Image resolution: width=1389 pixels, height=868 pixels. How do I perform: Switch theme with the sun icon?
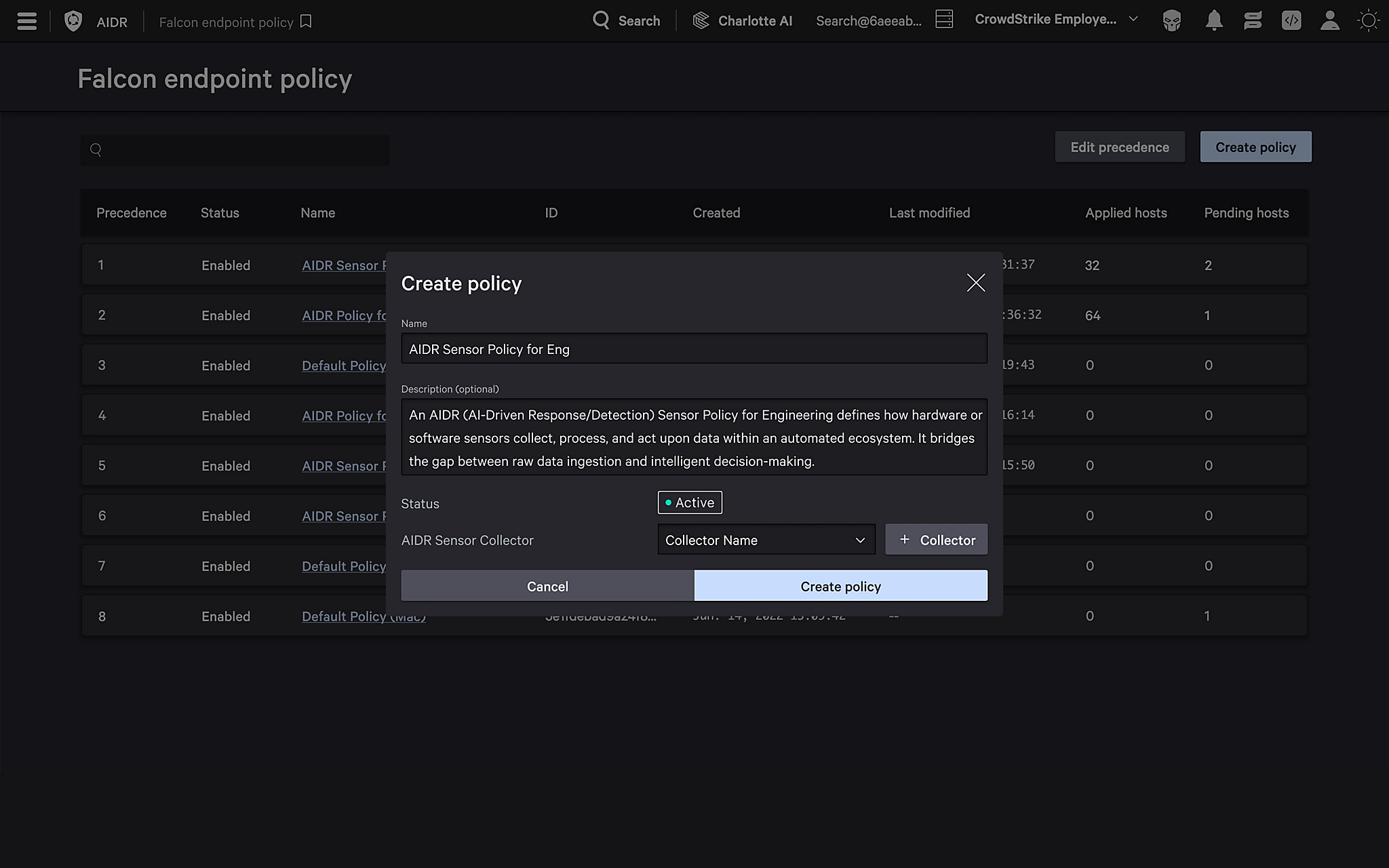click(x=1368, y=21)
